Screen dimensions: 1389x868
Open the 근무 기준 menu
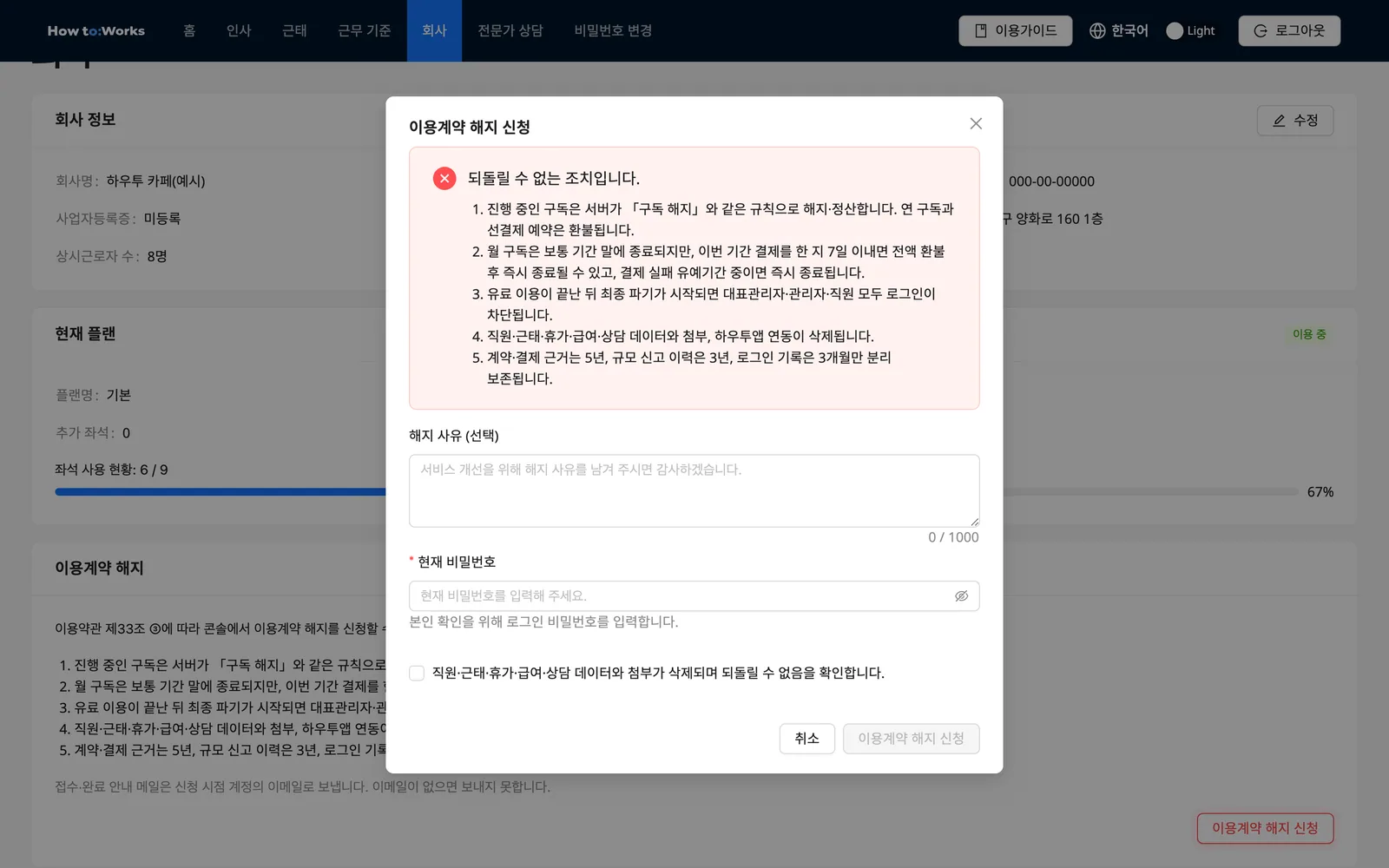[x=365, y=30]
